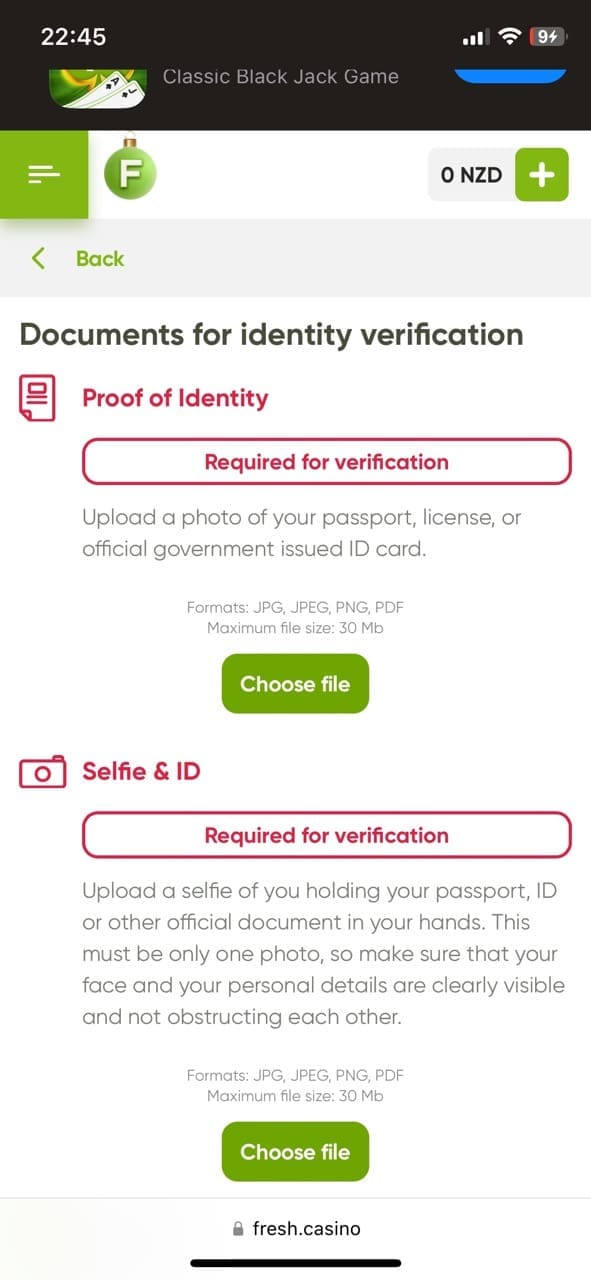Tap the Fresh Casino F logo
This screenshot has width=591, height=1280.
coord(130,173)
